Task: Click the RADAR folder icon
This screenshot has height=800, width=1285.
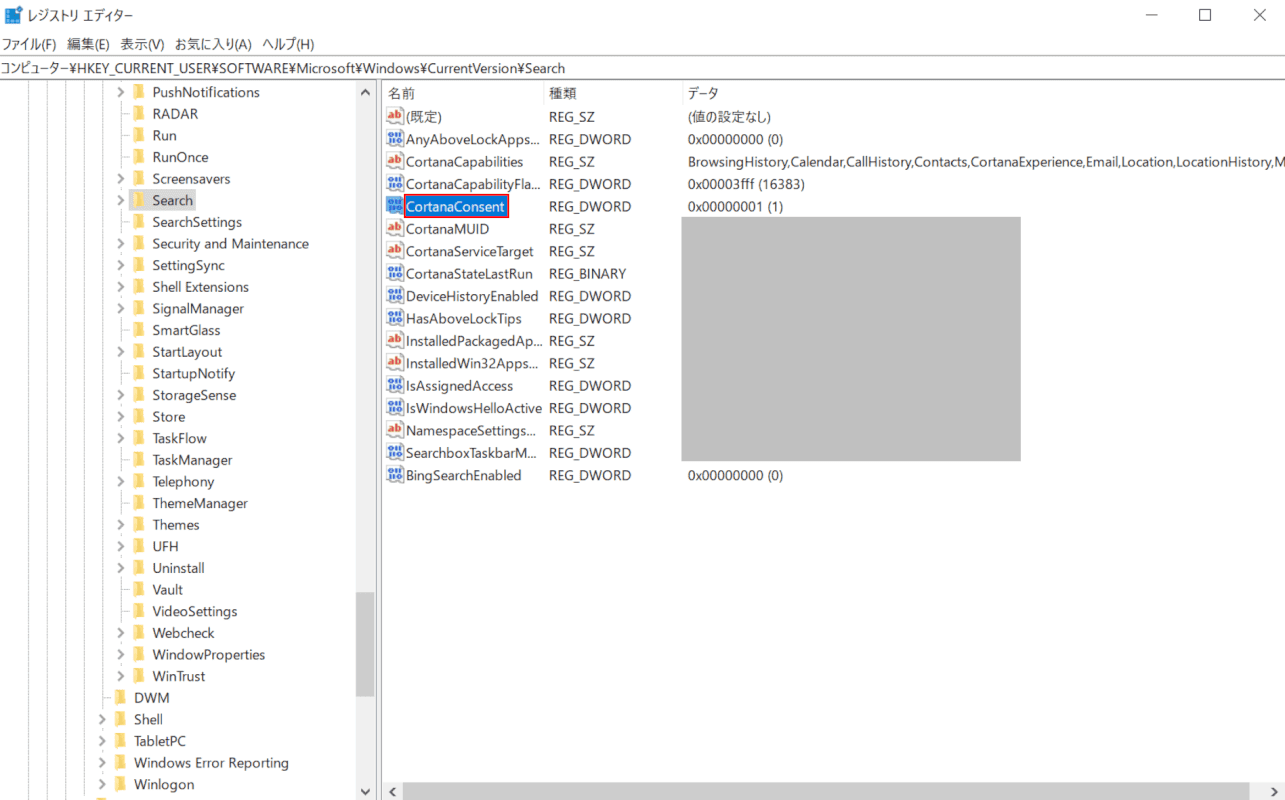Action: pyautogui.click(x=139, y=114)
